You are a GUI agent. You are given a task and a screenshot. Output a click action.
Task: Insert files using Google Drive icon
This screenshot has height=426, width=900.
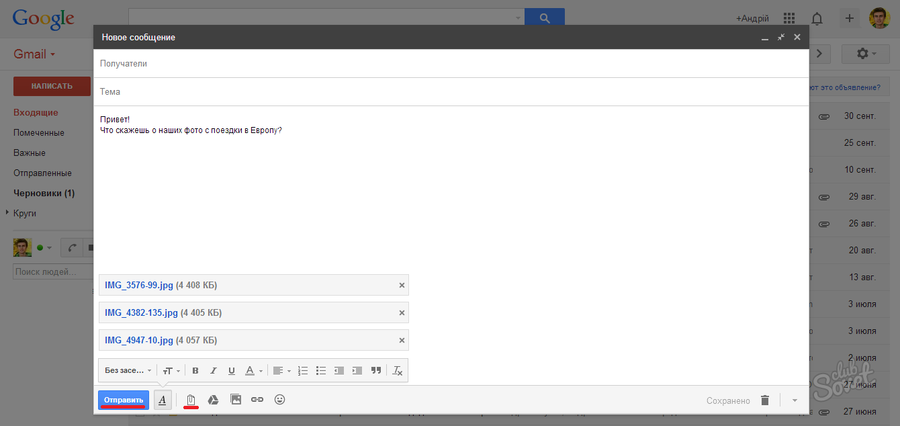click(213, 400)
